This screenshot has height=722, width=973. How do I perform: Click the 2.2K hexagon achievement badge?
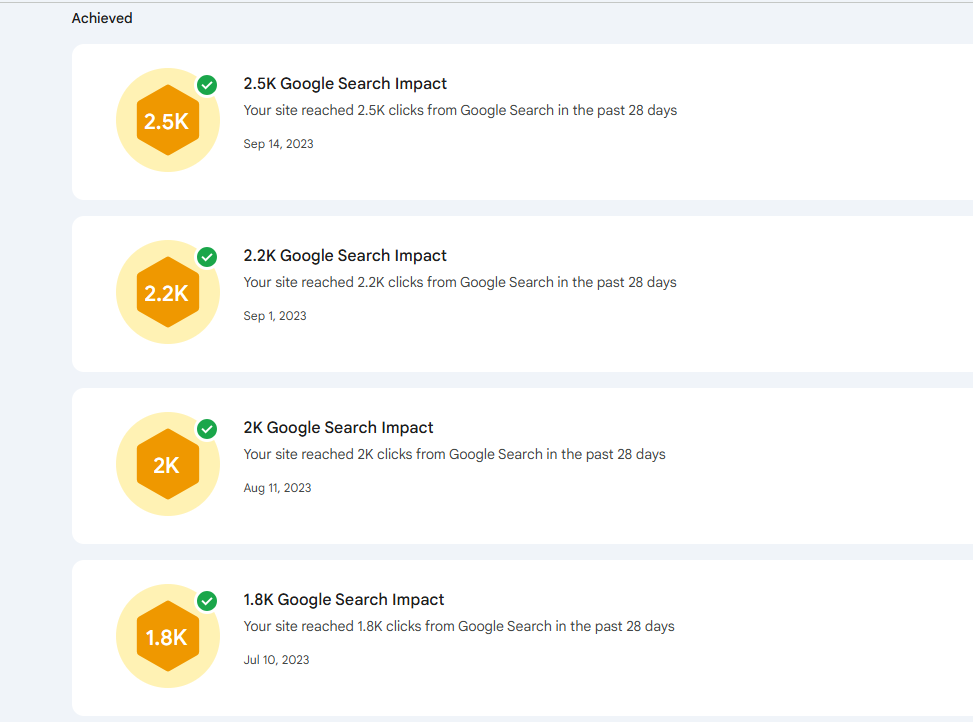click(x=167, y=292)
